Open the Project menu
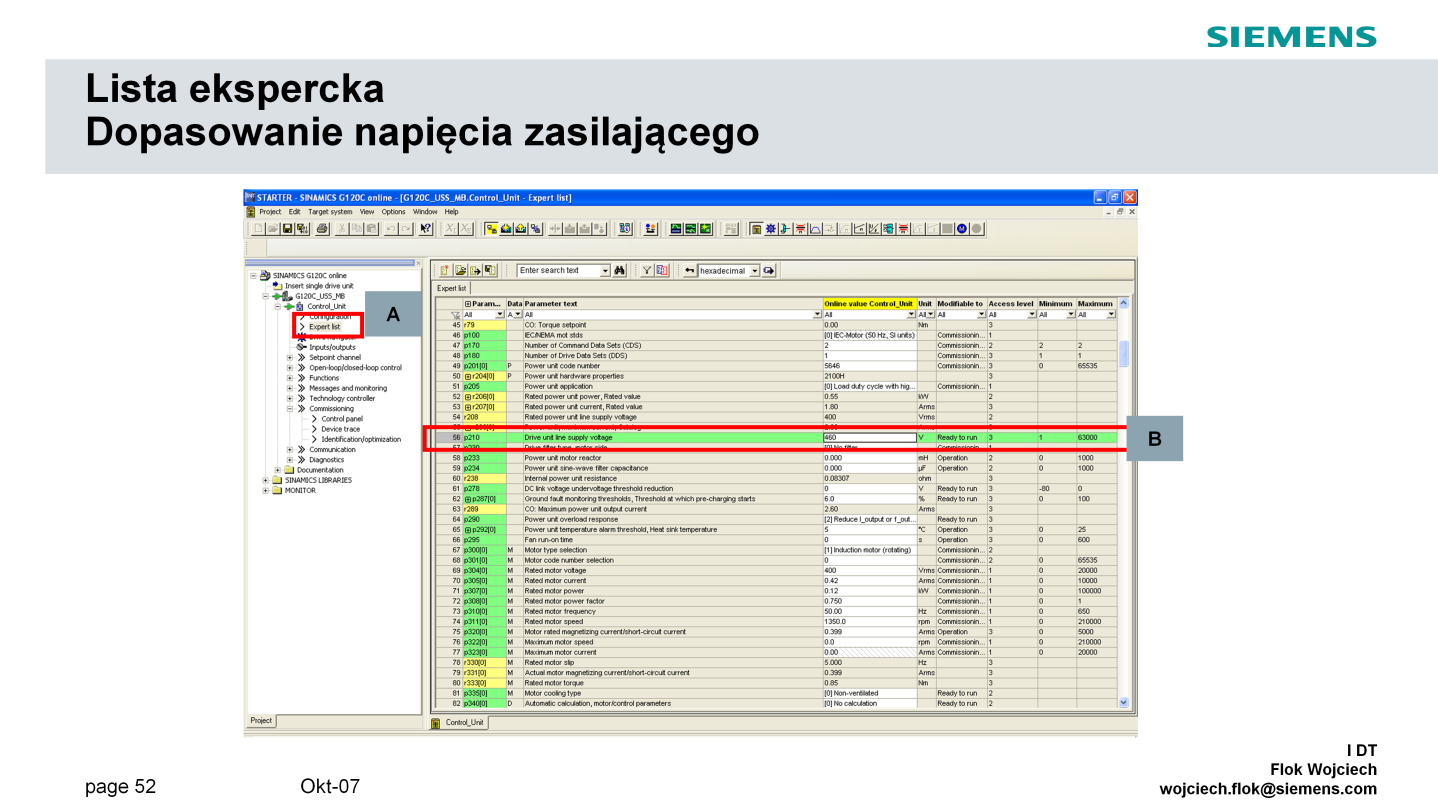The image size is (1438, 809). (x=270, y=211)
